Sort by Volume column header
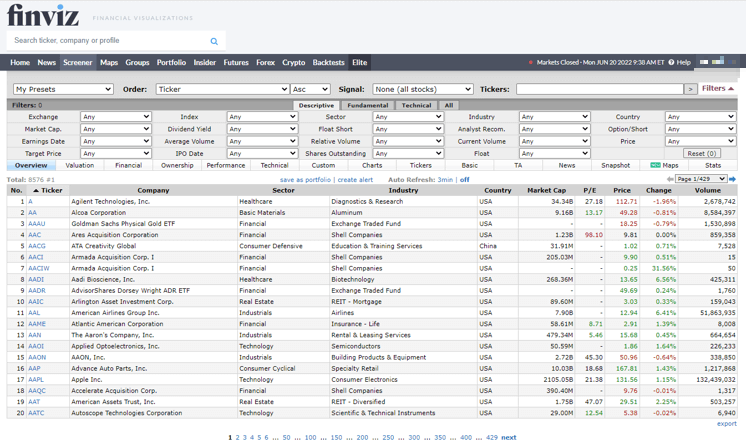 coord(707,190)
